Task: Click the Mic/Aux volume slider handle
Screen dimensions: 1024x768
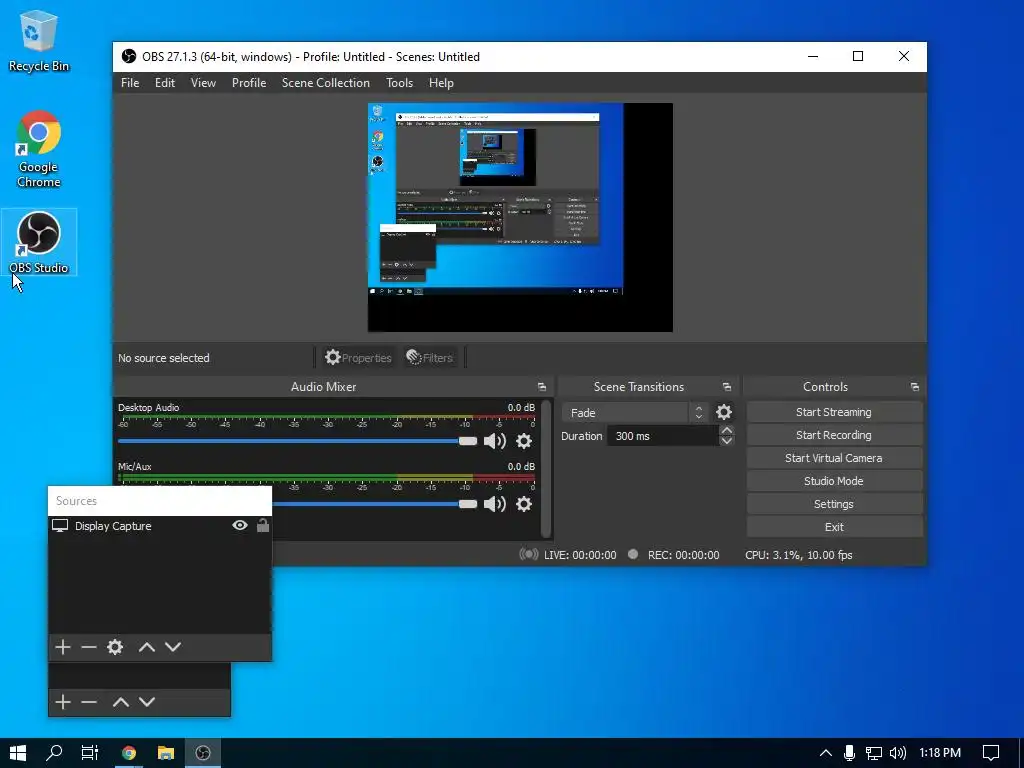Action: [x=468, y=504]
